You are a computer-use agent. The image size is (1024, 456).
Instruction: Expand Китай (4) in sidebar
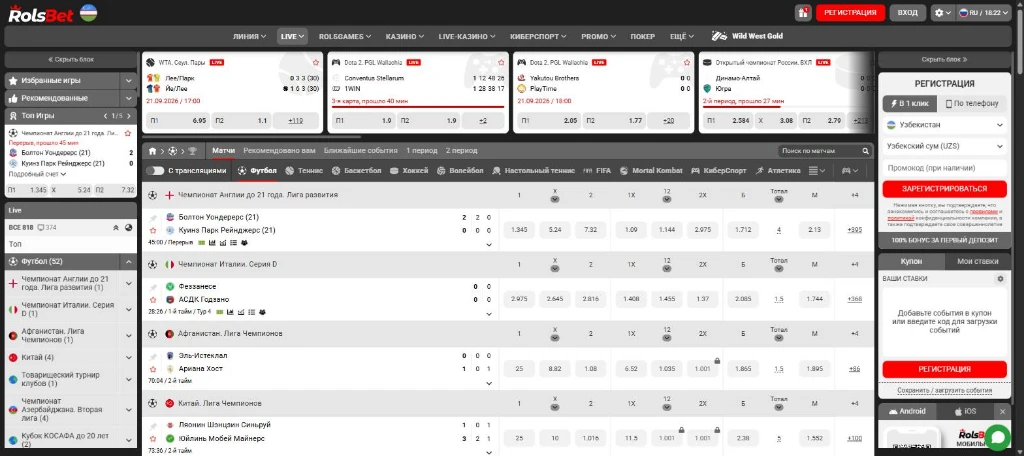(x=129, y=357)
